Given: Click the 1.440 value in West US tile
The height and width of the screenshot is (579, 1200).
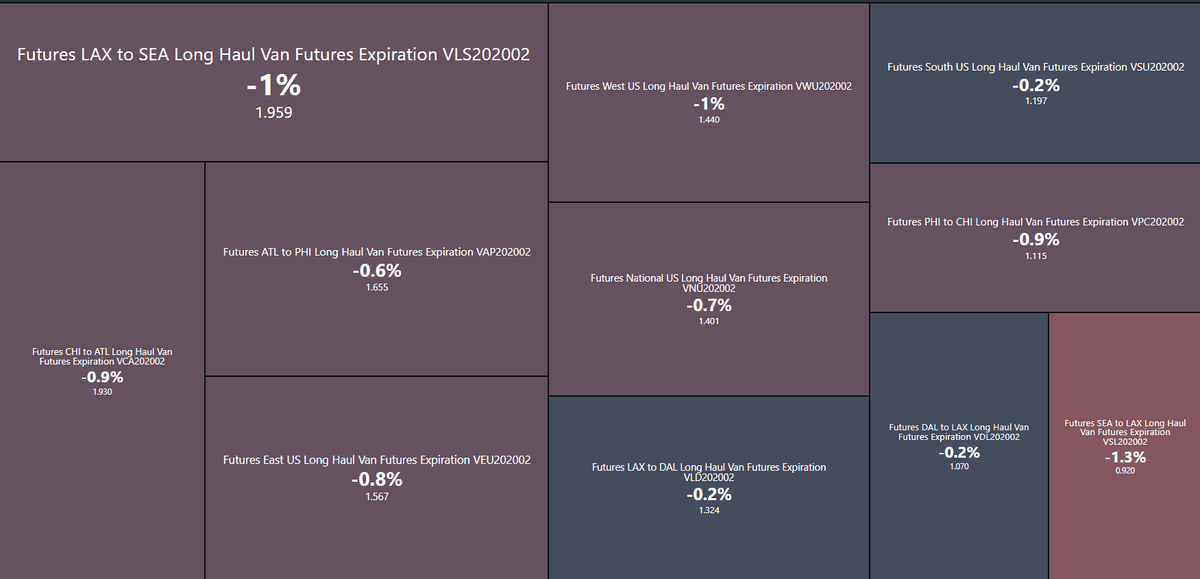Looking at the screenshot, I should point(708,120).
